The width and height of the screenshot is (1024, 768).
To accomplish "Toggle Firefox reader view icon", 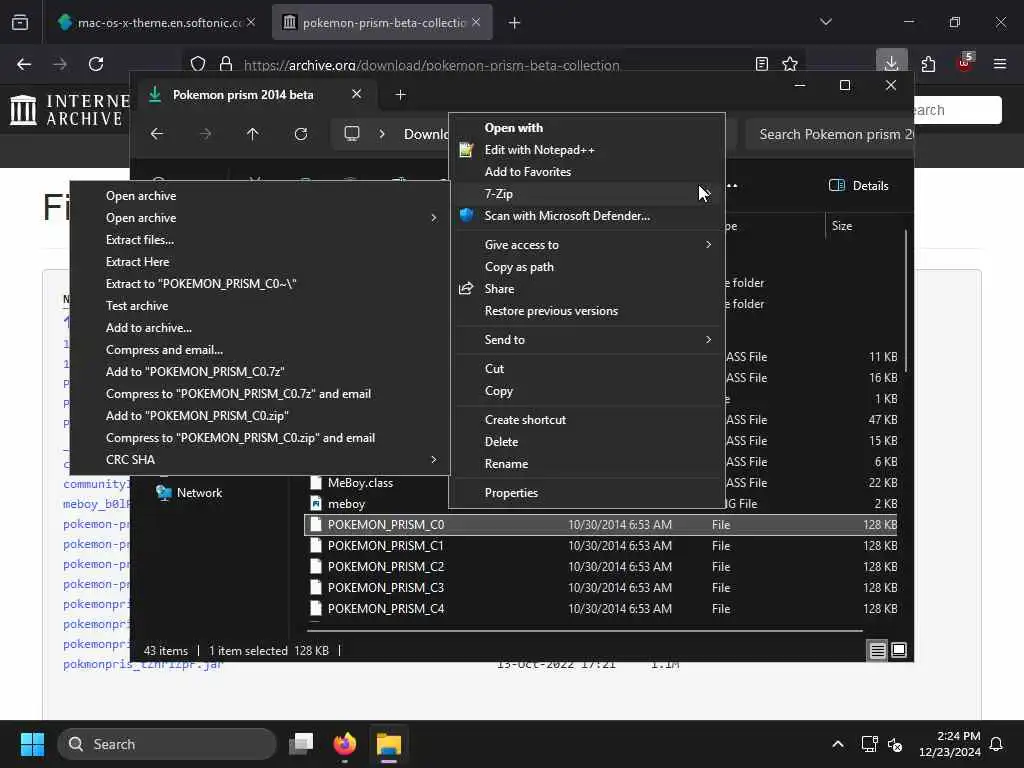I will pos(761,64).
